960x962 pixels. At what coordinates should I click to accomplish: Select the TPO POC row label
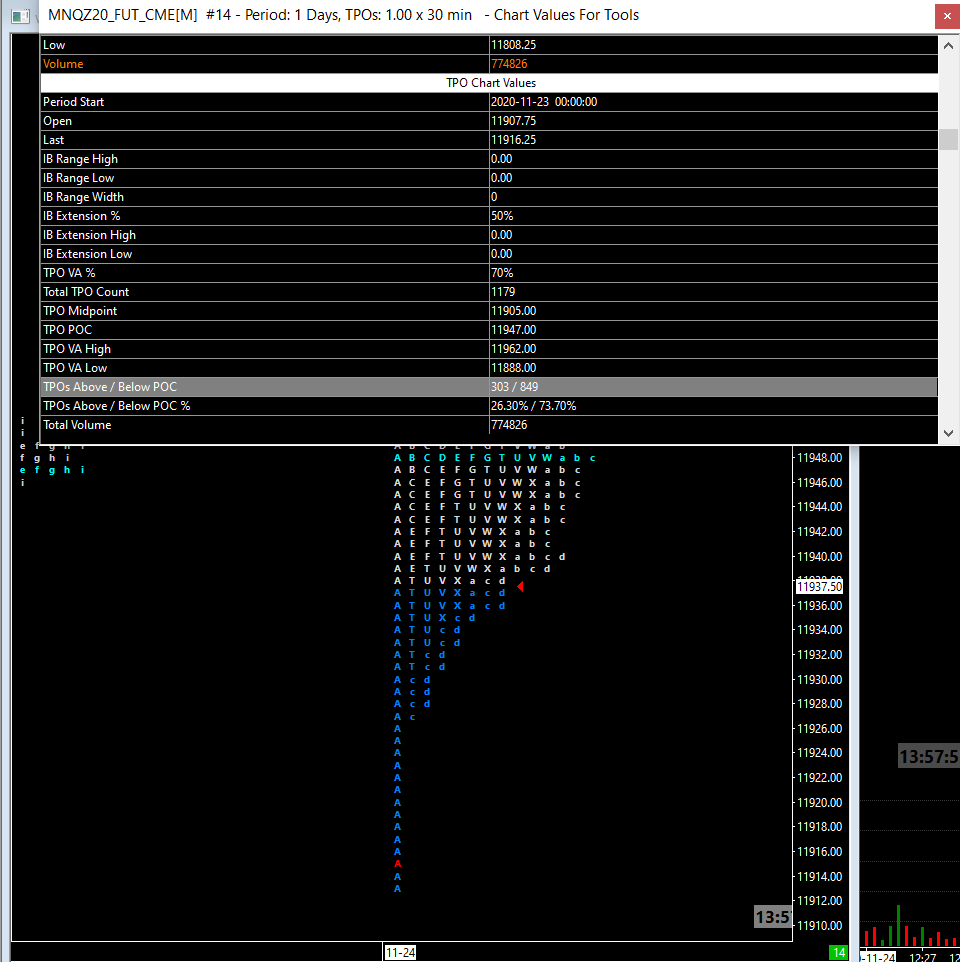coord(67,330)
